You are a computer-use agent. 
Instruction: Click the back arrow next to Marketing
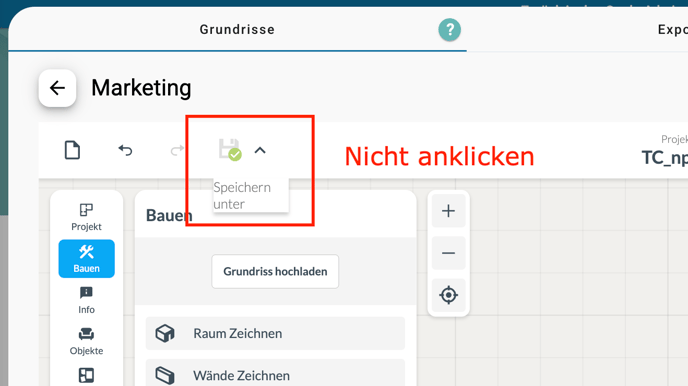[57, 88]
